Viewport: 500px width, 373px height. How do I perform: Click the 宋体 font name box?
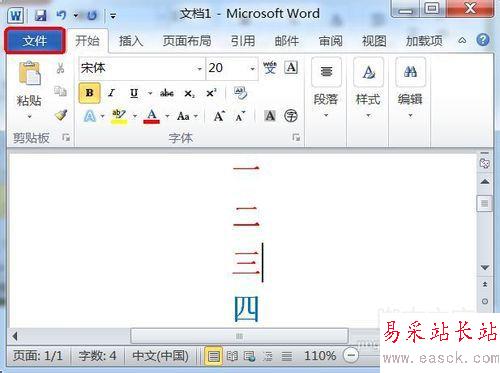[x=137, y=68]
